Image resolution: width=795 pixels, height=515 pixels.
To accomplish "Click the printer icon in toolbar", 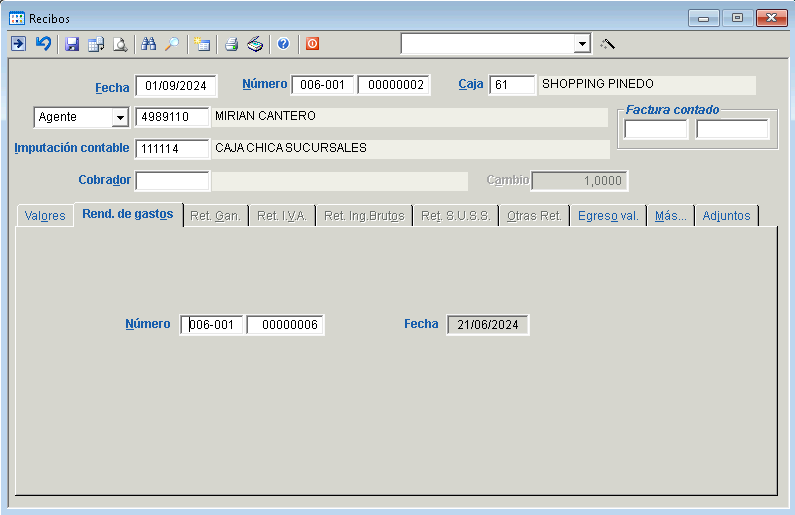I will tap(231, 44).
